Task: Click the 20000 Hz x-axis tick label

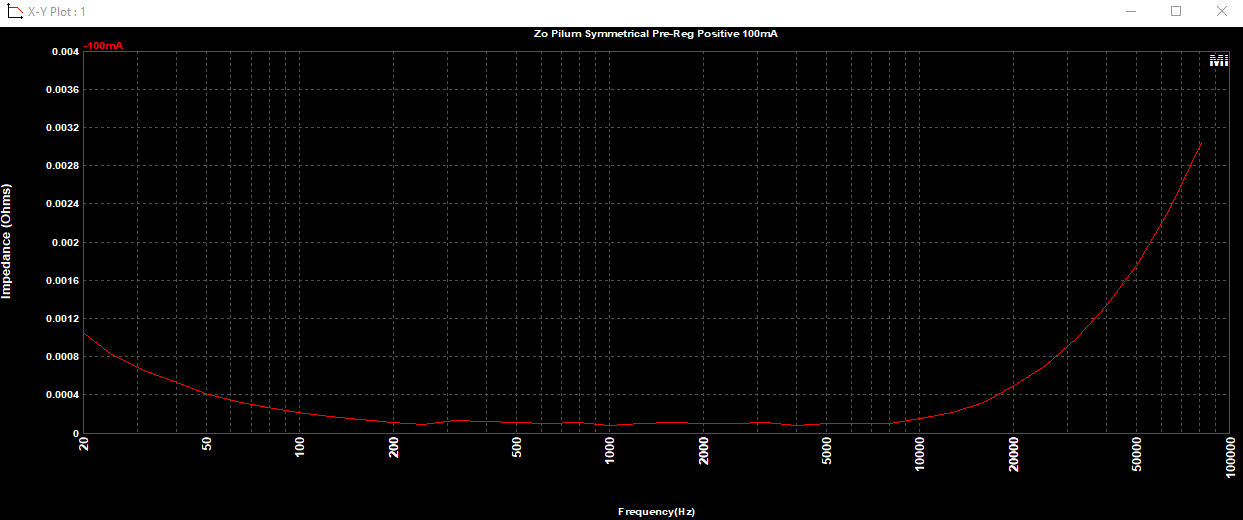Action: click(1014, 453)
